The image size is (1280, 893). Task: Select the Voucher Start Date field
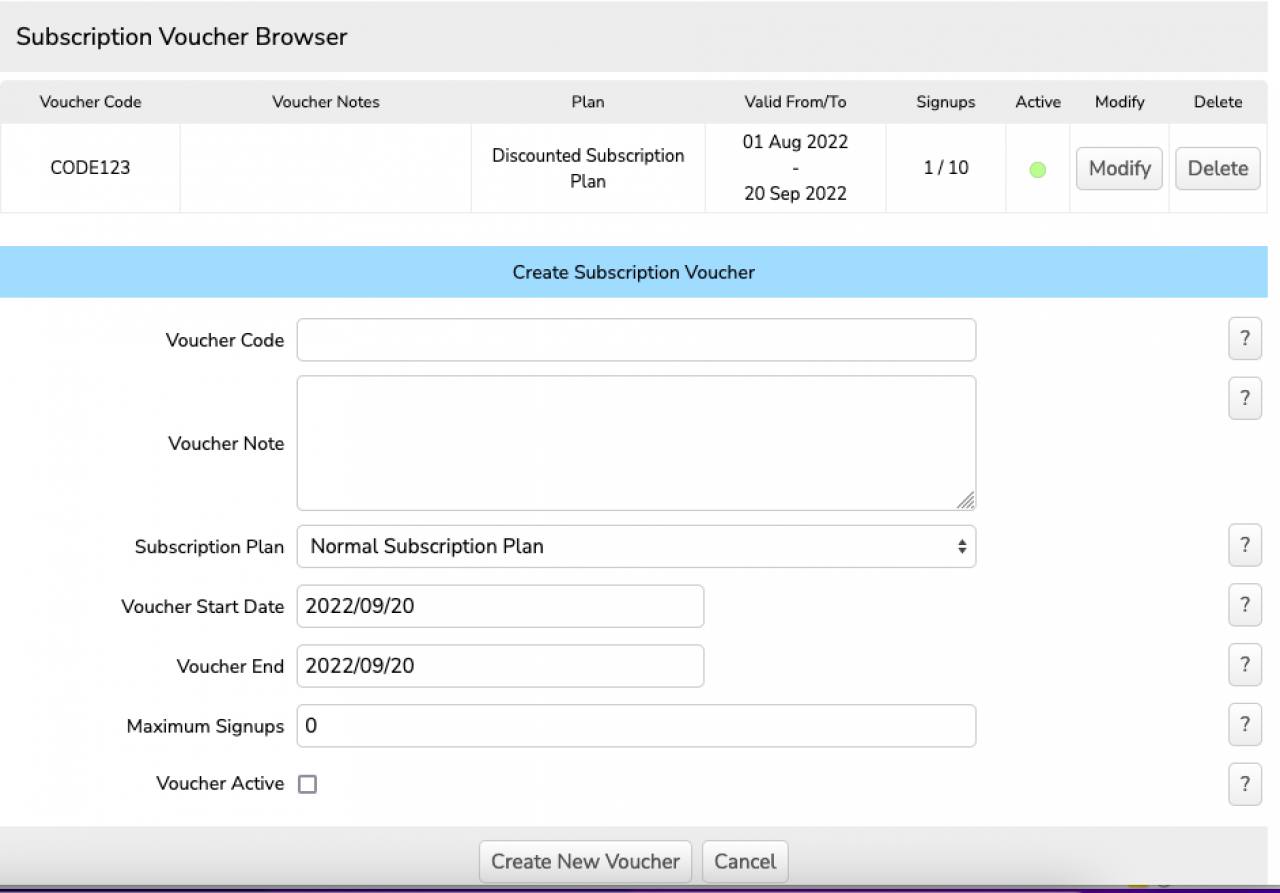point(500,606)
